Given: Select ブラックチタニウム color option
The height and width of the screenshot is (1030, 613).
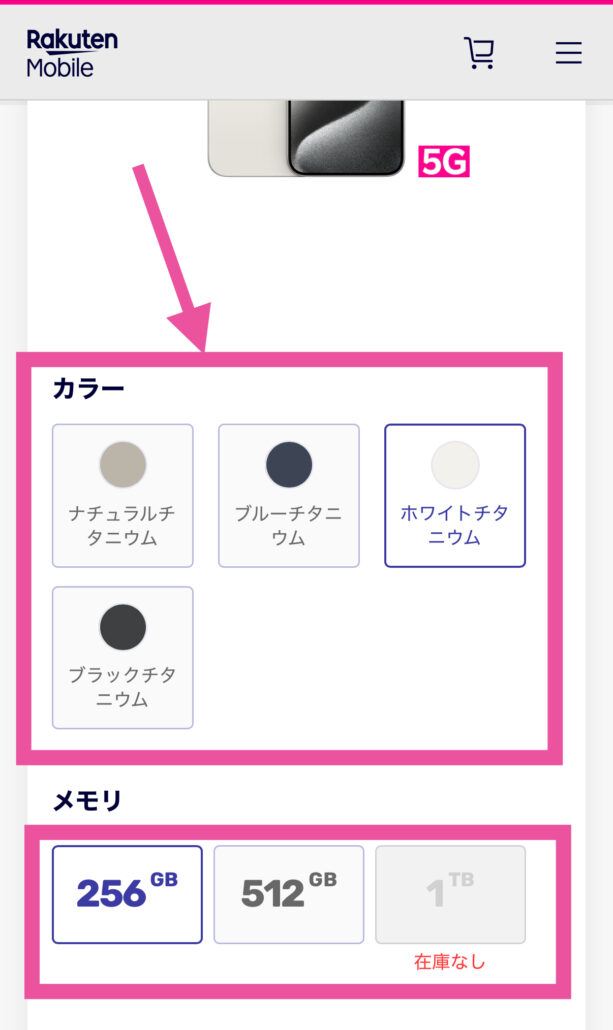Looking at the screenshot, I should [x=123, y=658].
